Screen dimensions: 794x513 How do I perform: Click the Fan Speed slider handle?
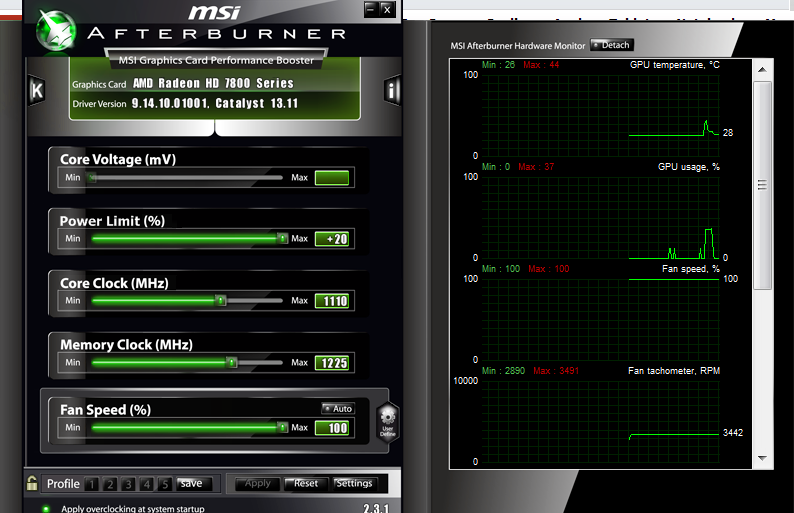coord(283,427)
